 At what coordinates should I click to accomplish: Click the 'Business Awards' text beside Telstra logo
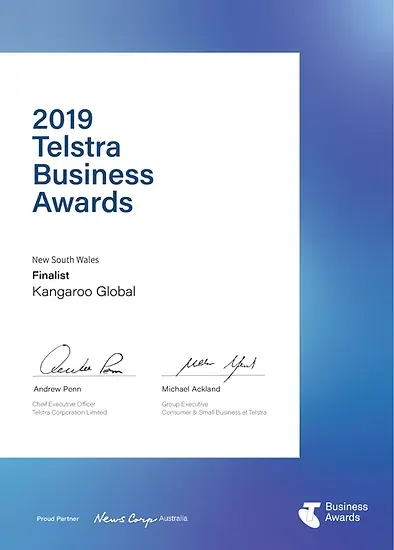[x=346, y=512]
